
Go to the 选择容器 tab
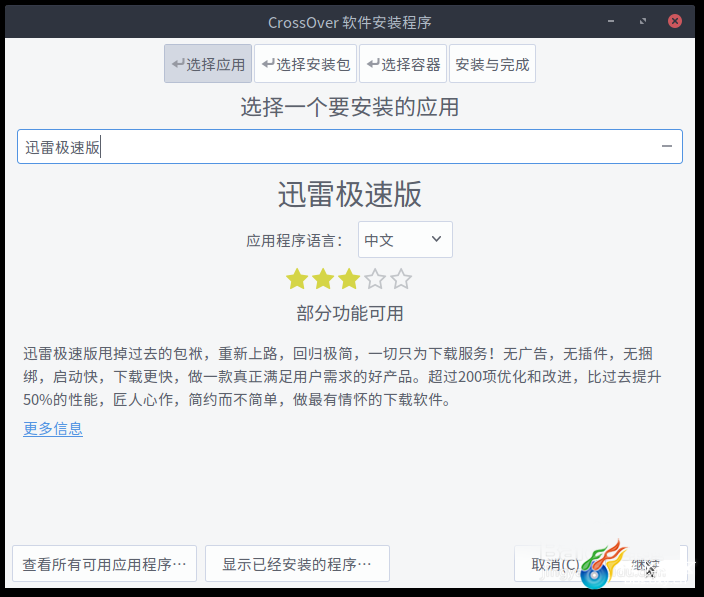[x=403, y=64]
